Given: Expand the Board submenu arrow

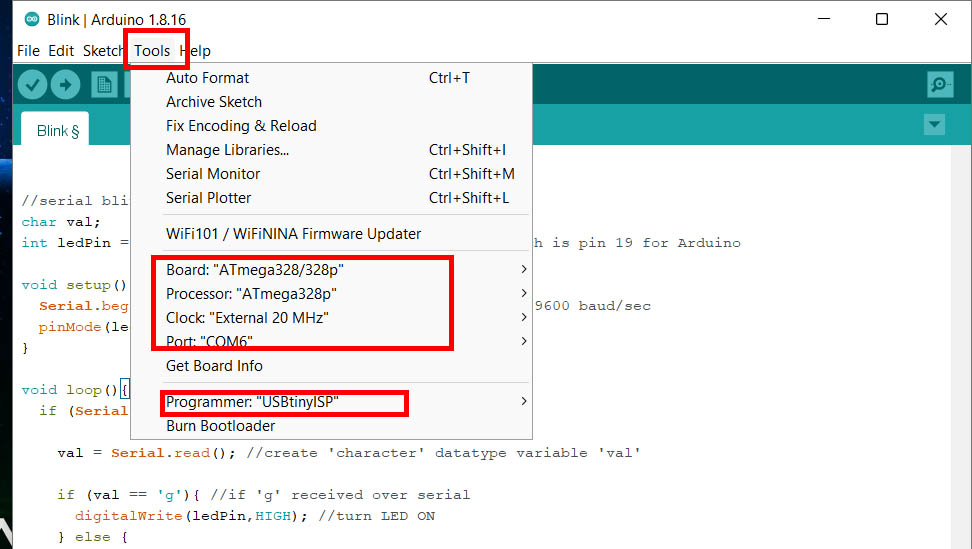Looking at the screenshot, I should click(x=524, y=269).
